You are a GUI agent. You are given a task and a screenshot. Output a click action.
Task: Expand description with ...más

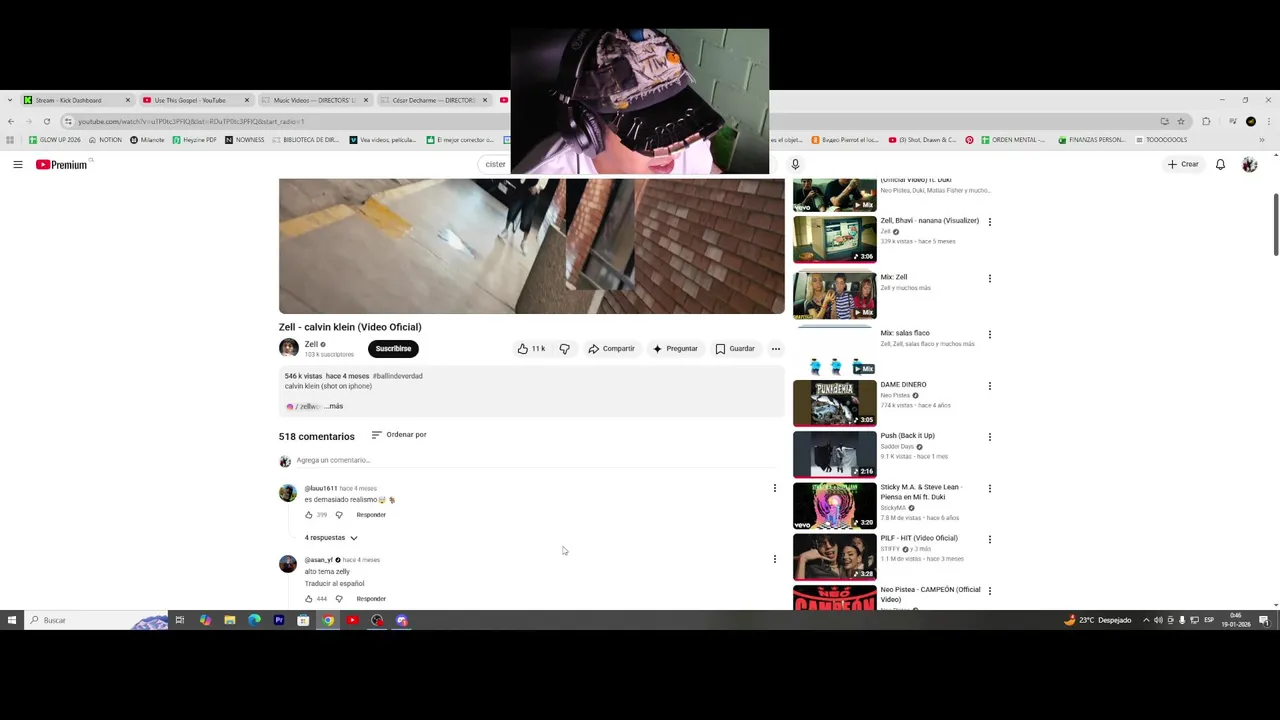pos(334,406)
